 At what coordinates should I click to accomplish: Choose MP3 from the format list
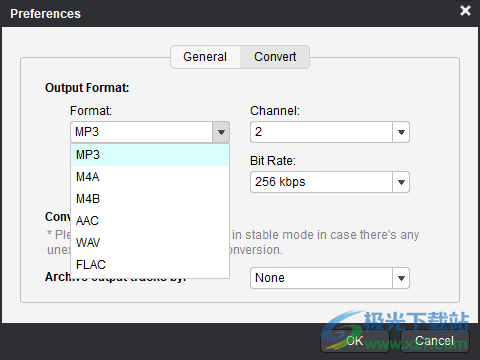pos(150,155)
